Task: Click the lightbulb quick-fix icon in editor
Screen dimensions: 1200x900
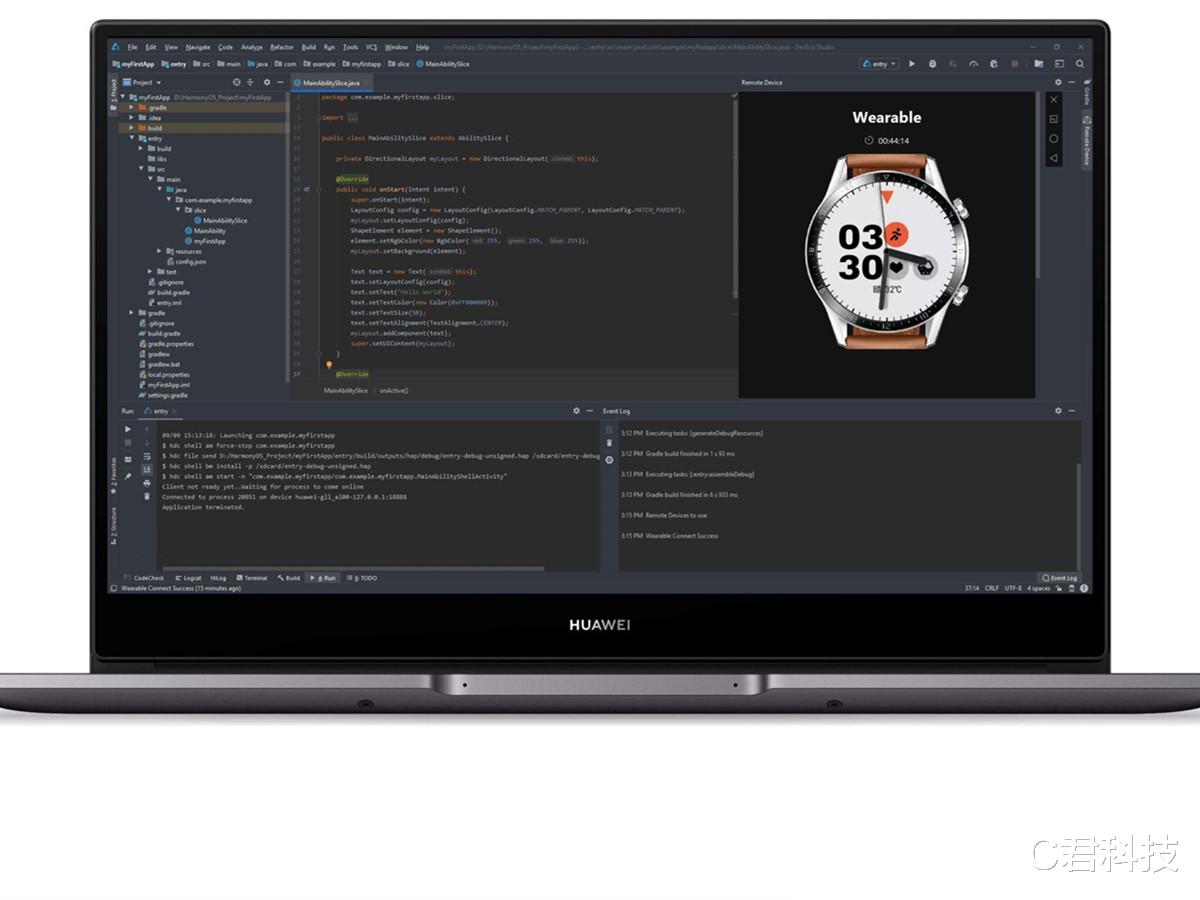Action: (329, 365)
